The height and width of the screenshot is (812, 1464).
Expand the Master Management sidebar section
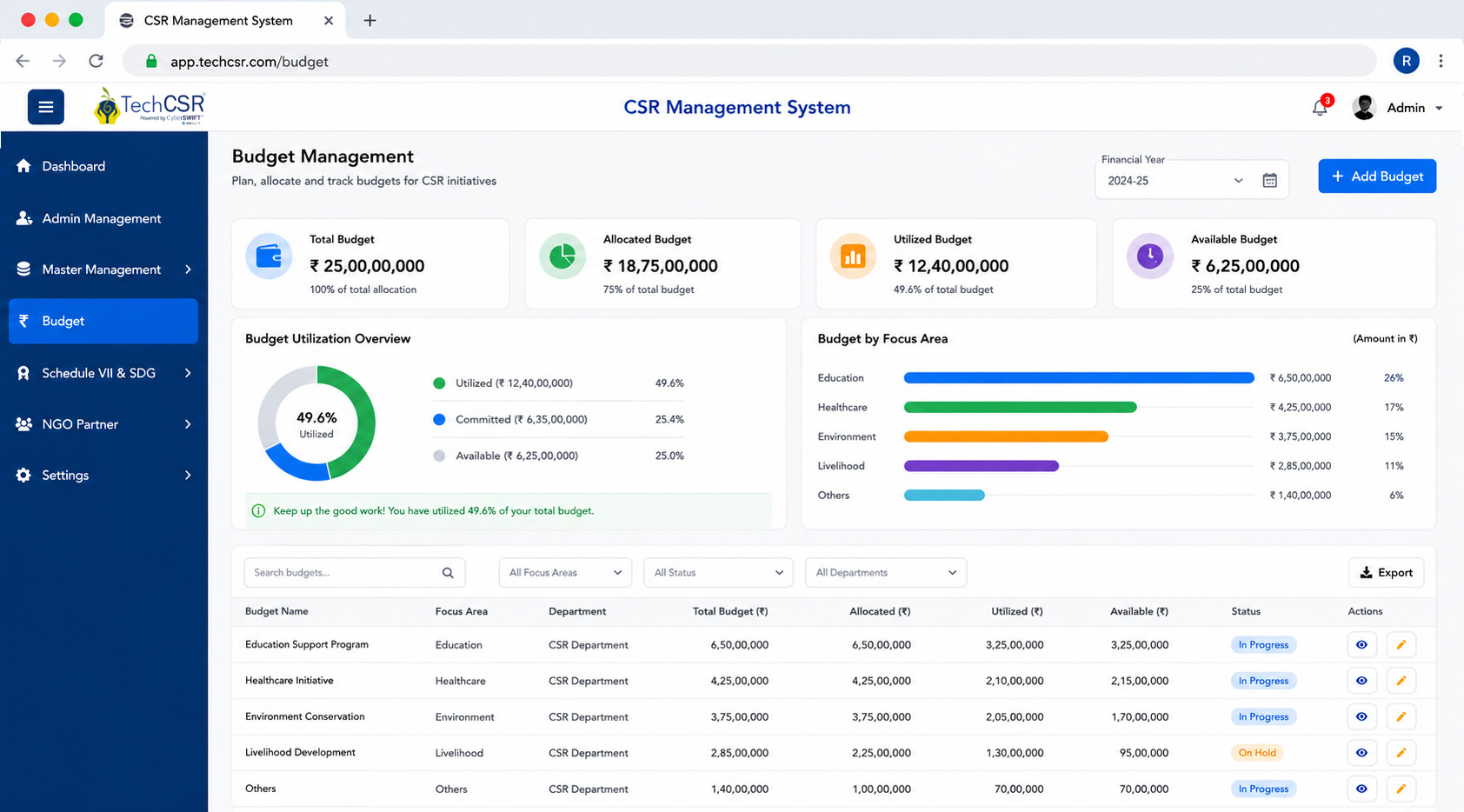[x=103, y=270]
